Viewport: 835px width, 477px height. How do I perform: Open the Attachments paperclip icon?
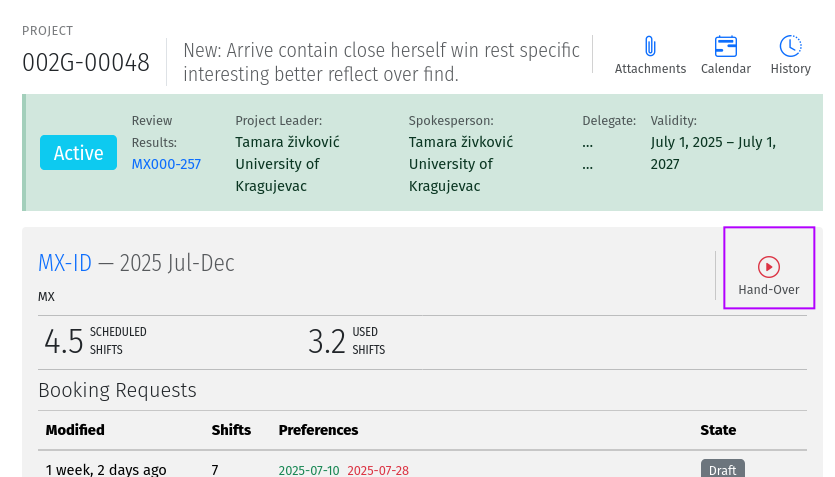pos(650,46)
